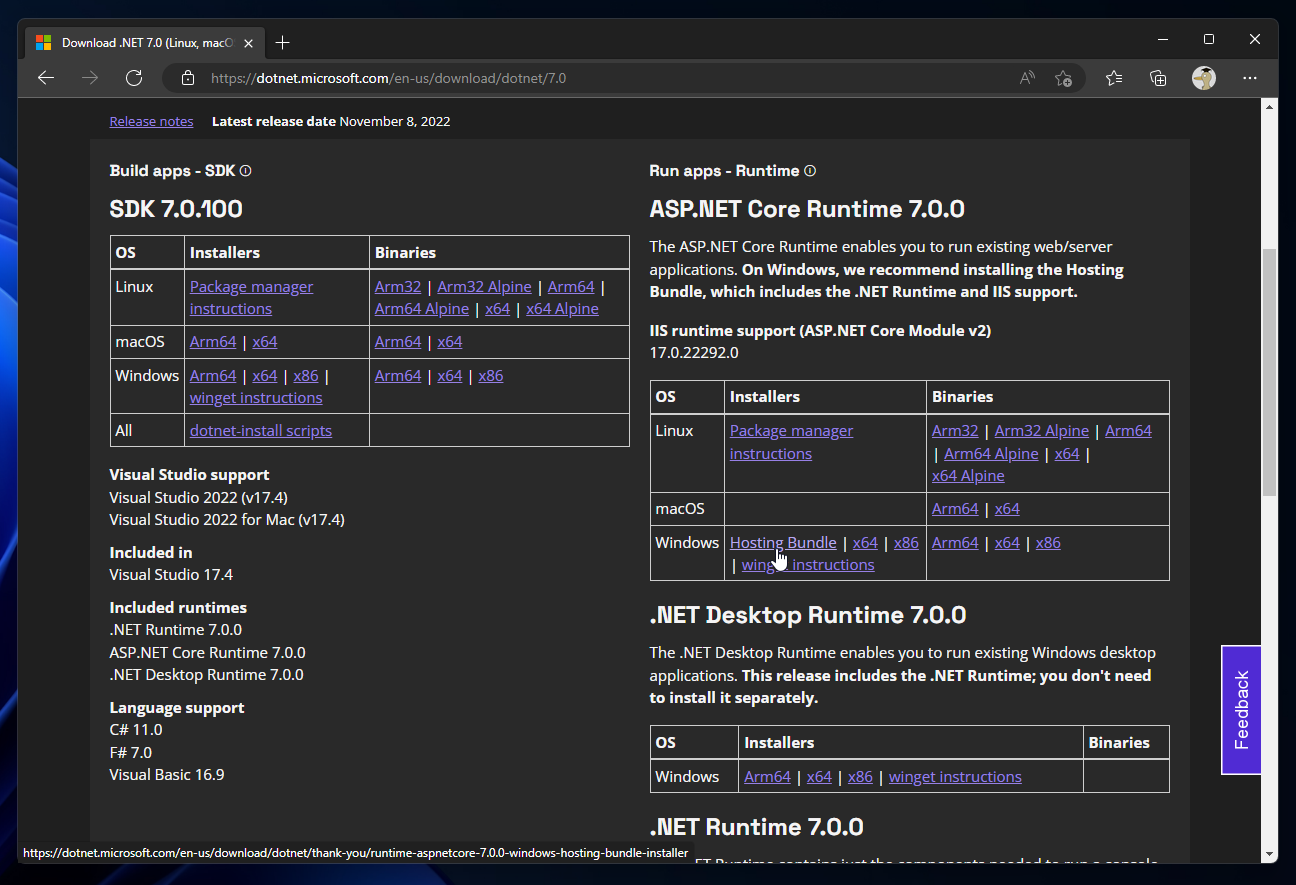Open the Favorites list icon
The width and height of the screenshot is (1296, 885).
pos(1114,78)
